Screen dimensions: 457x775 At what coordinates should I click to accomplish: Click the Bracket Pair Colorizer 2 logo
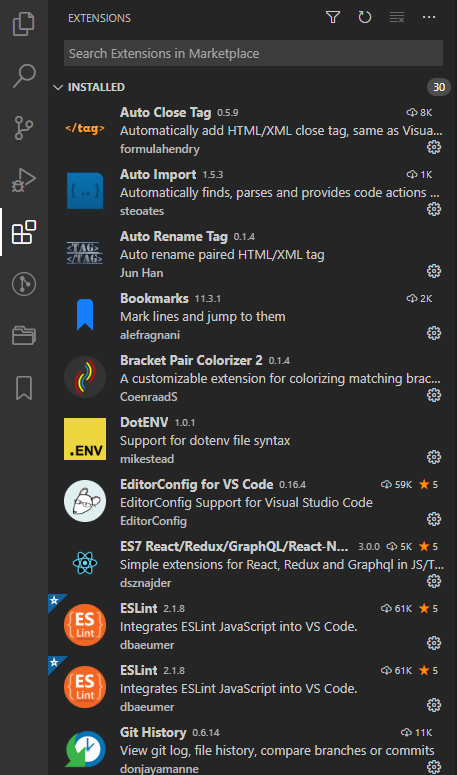[85, 377]
